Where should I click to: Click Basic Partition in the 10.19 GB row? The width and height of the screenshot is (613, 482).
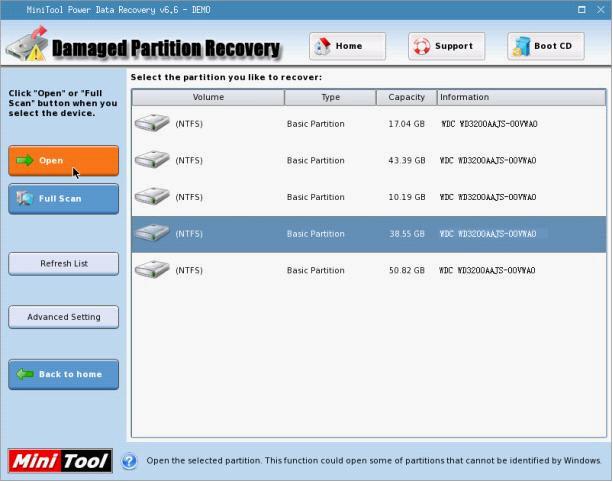pyautogui.click(x=315, y=197)
